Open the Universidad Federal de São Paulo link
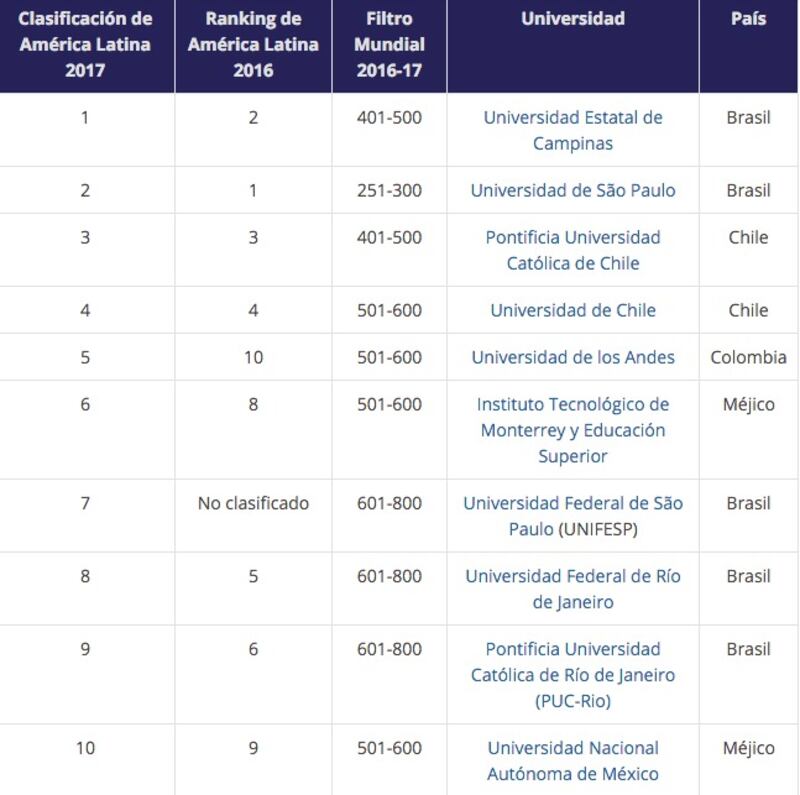 pos(572,516)
